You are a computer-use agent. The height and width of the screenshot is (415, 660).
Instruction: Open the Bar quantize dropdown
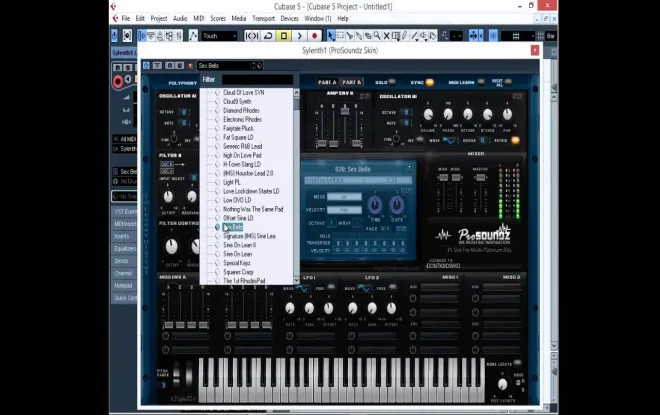click(551, 36)
